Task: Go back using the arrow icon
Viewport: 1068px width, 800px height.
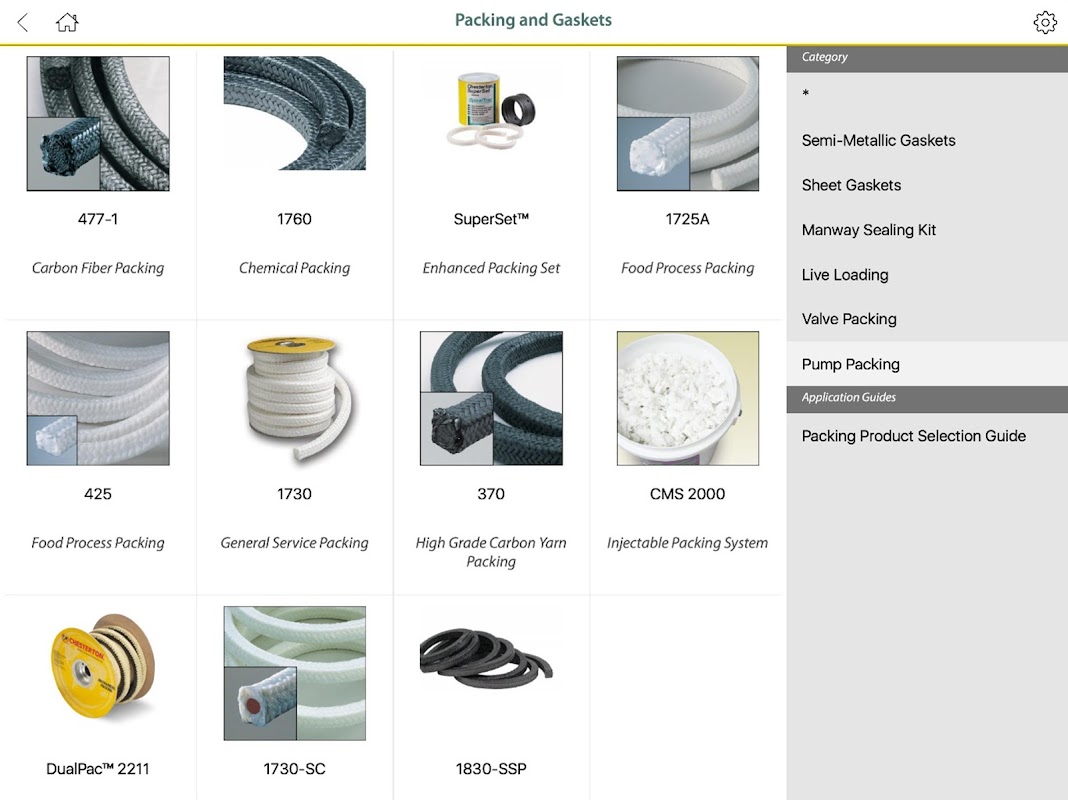Action: (23, 22)
